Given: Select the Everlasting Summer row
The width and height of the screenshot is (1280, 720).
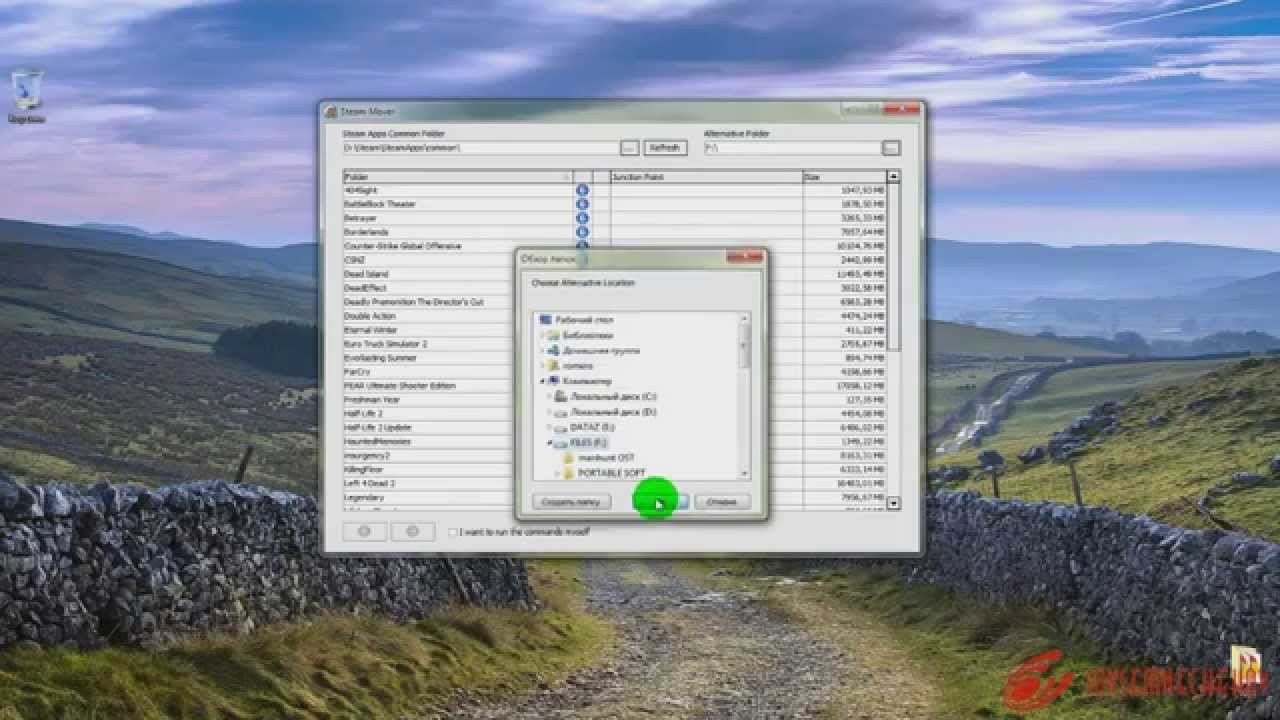Looking at the screenshot, I should [x=430, y=358].
